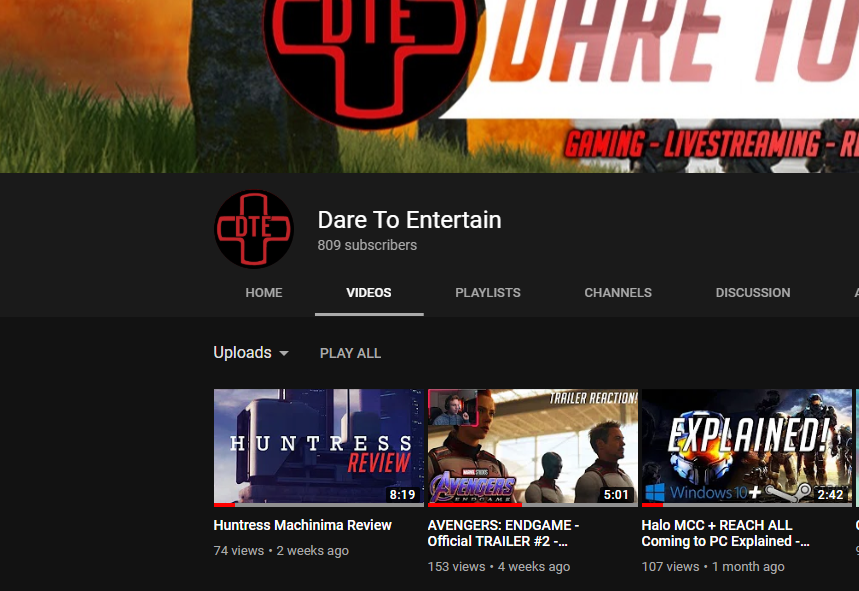Open the Halo Explained video thumbnail
This screenshot has width=859, height=591.
click(747, 447)
